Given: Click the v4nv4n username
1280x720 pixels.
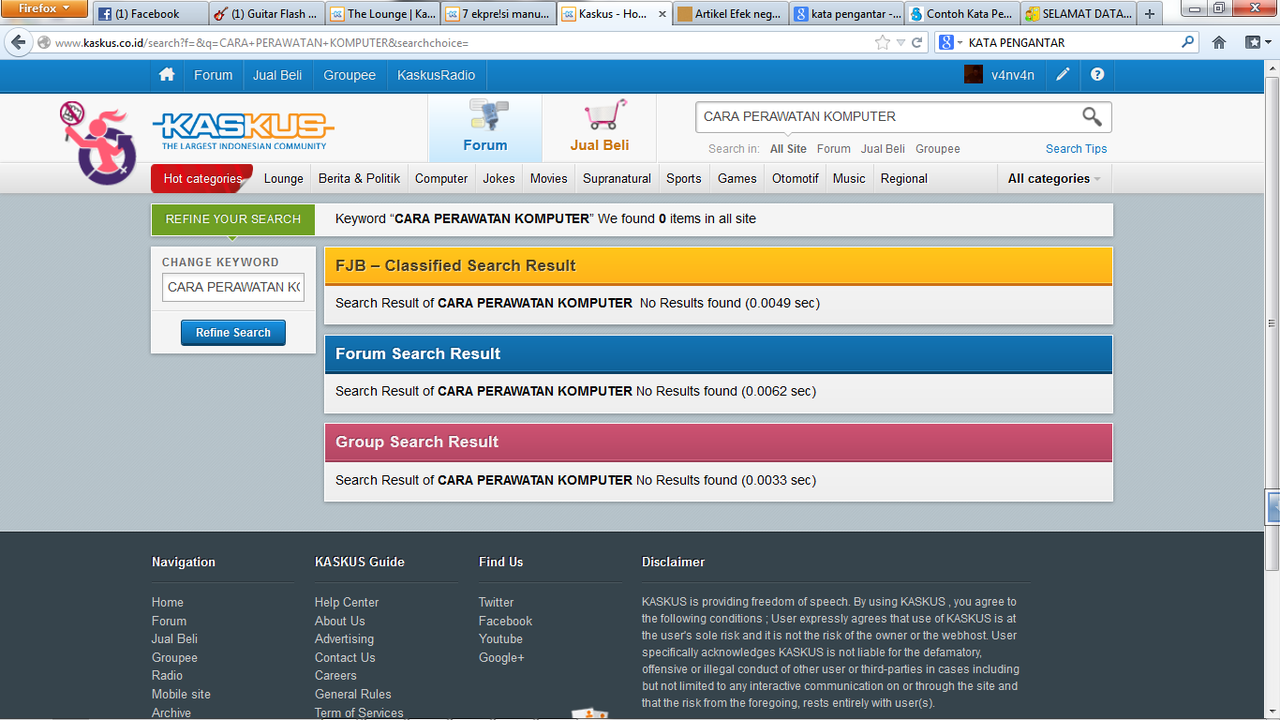Looking at the screenshot, I should pos(1013,75).
